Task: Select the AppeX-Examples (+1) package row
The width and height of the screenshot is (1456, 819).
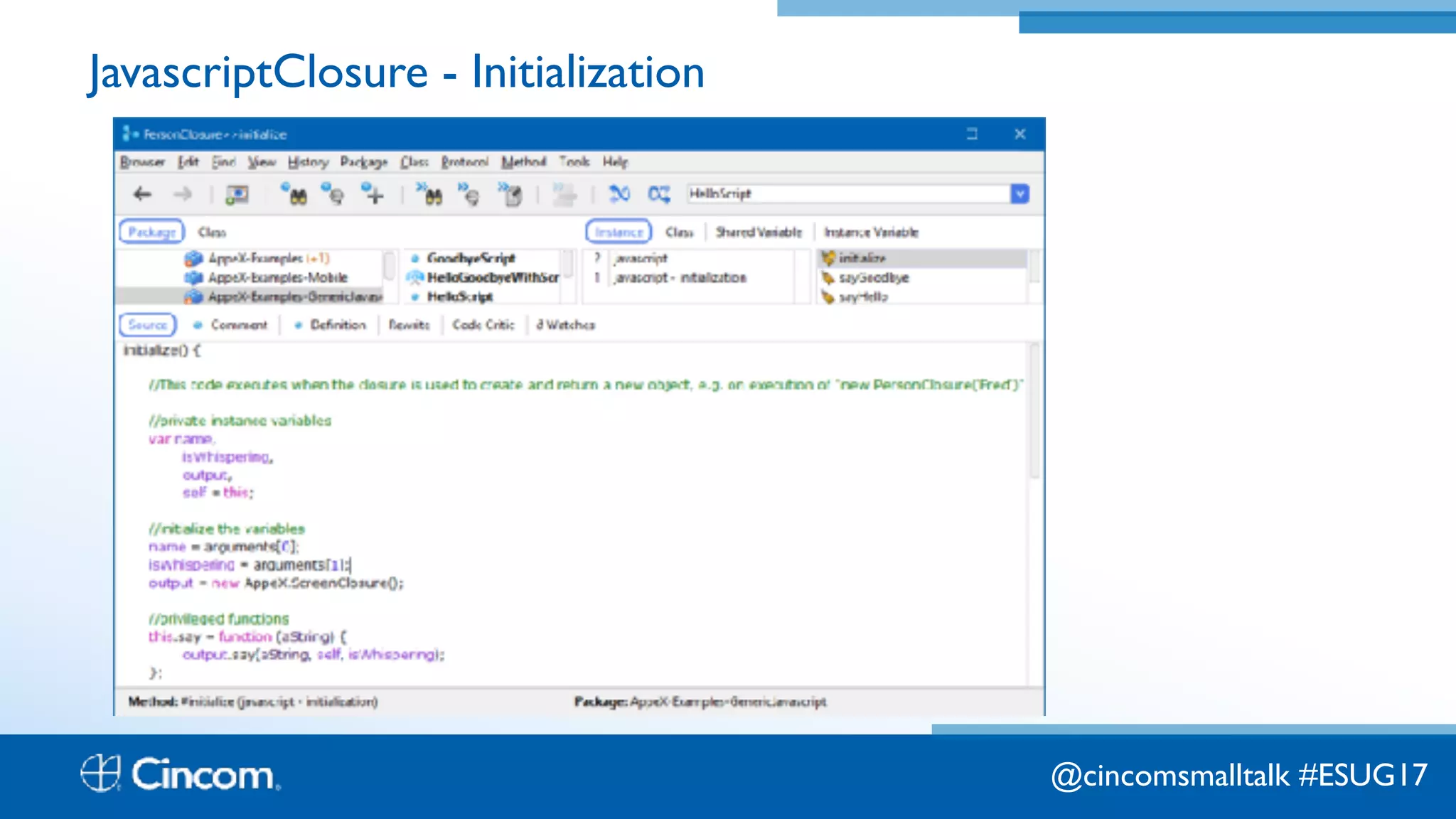Action: (250, 258)
